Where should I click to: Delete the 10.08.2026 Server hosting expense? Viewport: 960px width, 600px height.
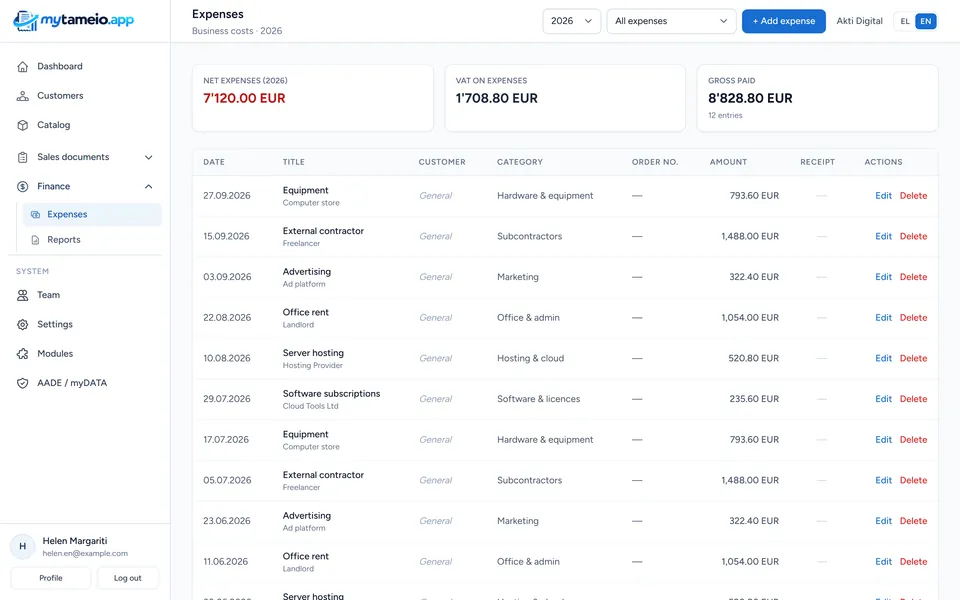pyautogui.click(x=913, y=359)
